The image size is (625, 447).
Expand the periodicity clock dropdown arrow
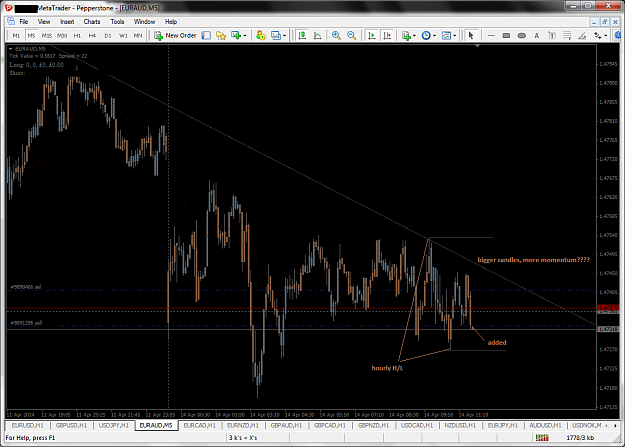(434, 35)
